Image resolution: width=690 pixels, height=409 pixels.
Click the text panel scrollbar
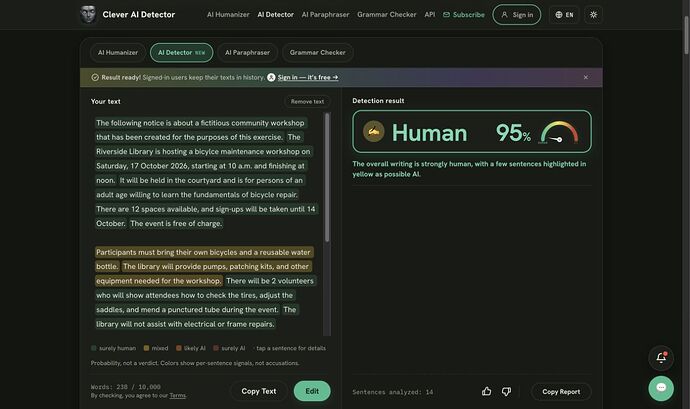click(327, 177)
